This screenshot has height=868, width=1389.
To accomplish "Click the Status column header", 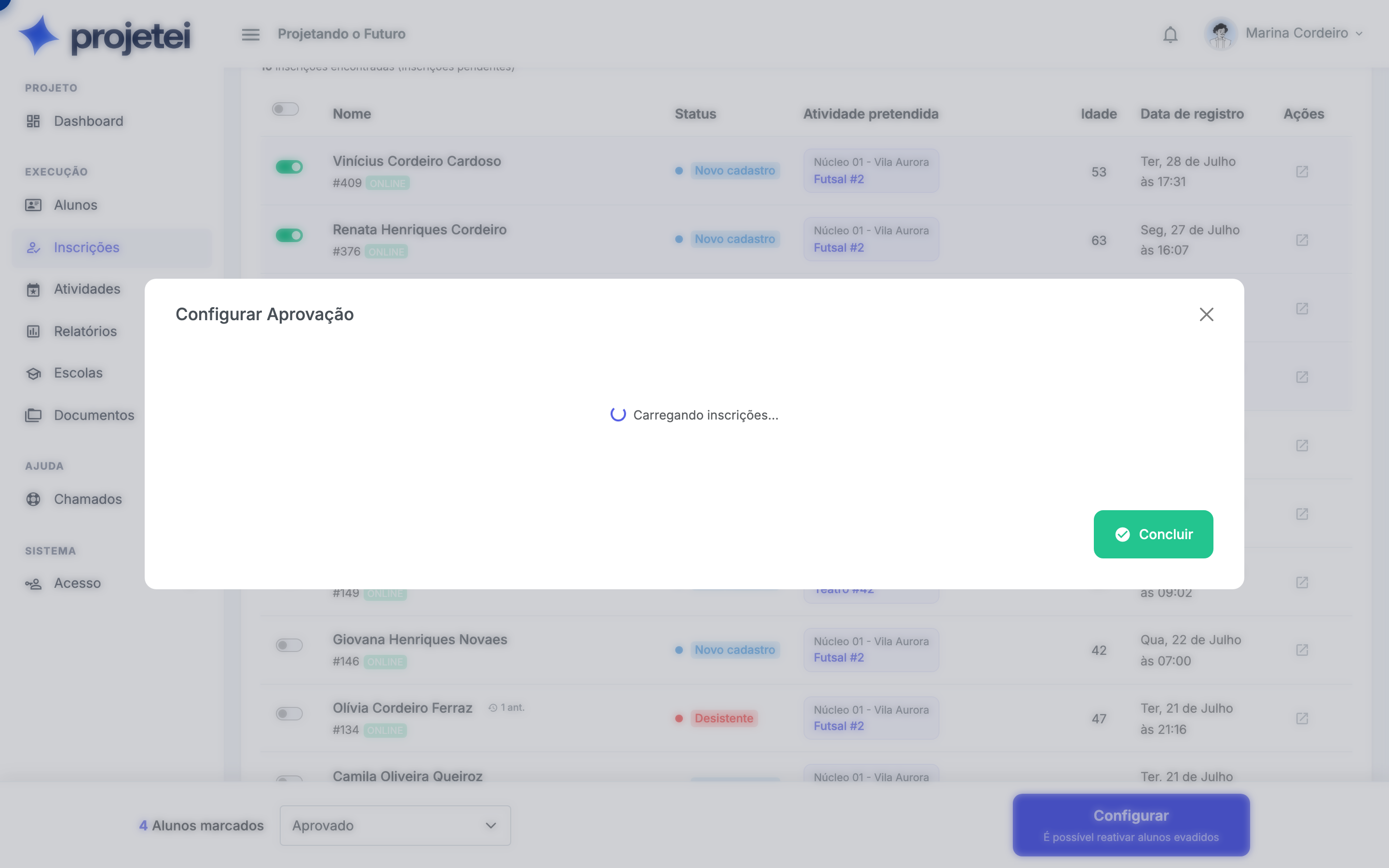I will [x=695, y=114].
